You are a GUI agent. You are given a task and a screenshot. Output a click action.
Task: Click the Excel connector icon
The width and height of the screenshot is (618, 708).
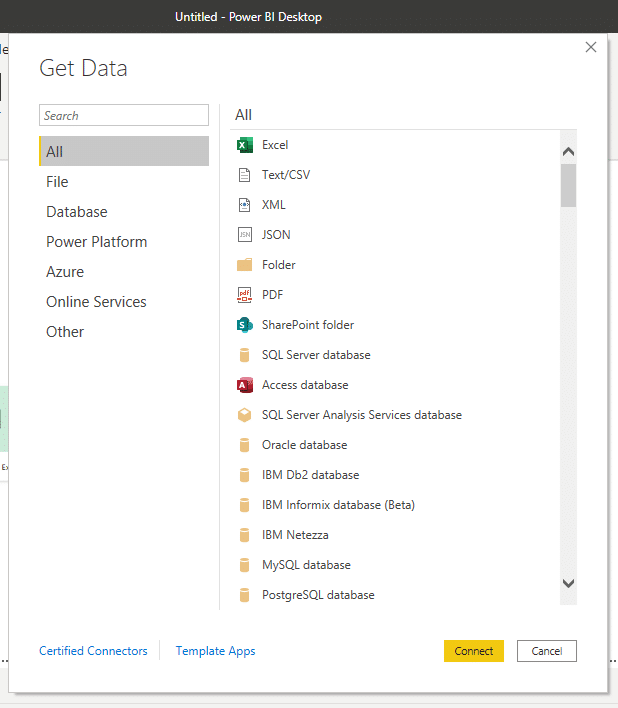point(244,145)
